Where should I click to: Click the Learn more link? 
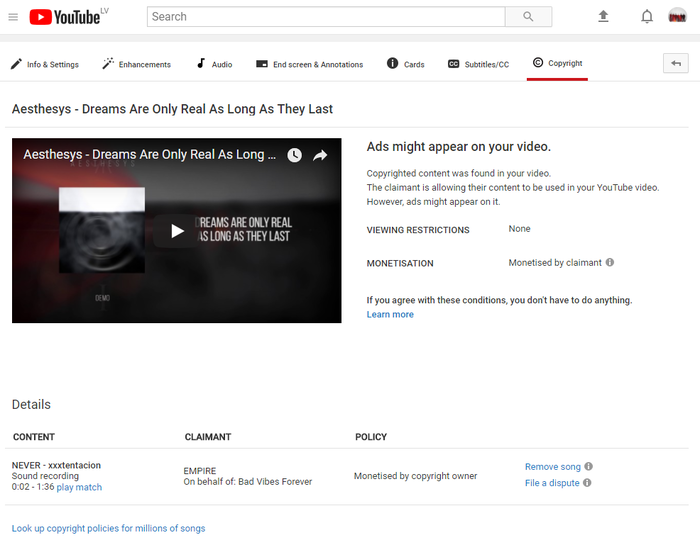[x=390, y=315]
